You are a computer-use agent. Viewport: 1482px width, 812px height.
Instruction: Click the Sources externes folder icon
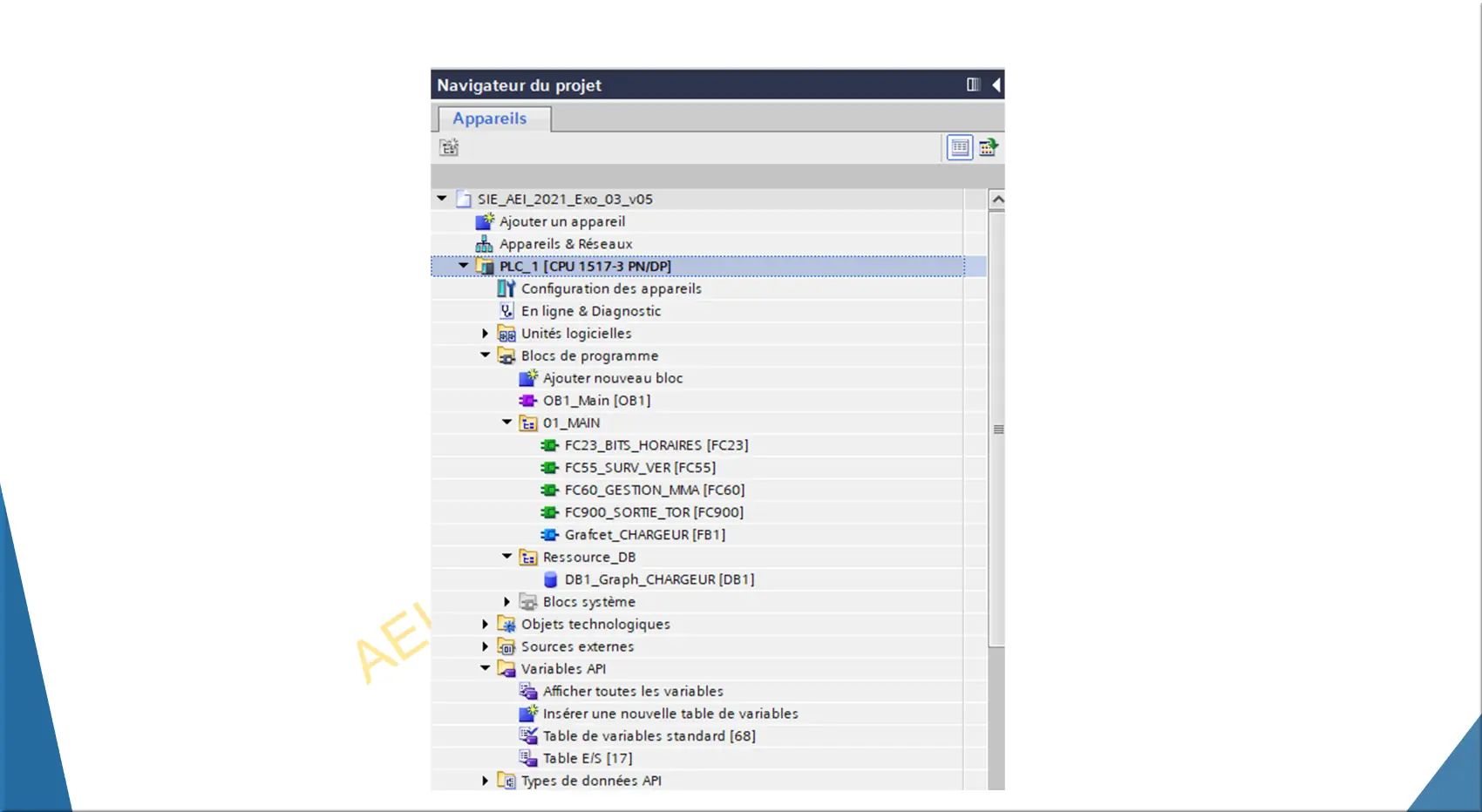[x=506, y=646]
